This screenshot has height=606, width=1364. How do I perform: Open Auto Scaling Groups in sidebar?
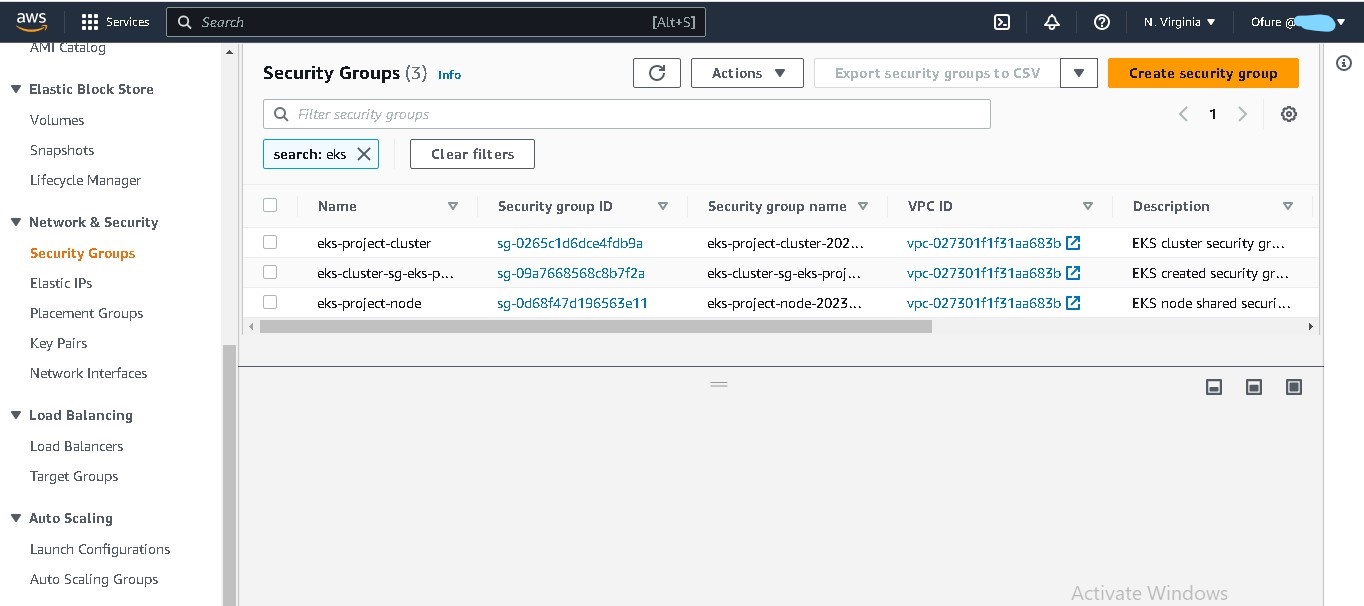[94, 579]
